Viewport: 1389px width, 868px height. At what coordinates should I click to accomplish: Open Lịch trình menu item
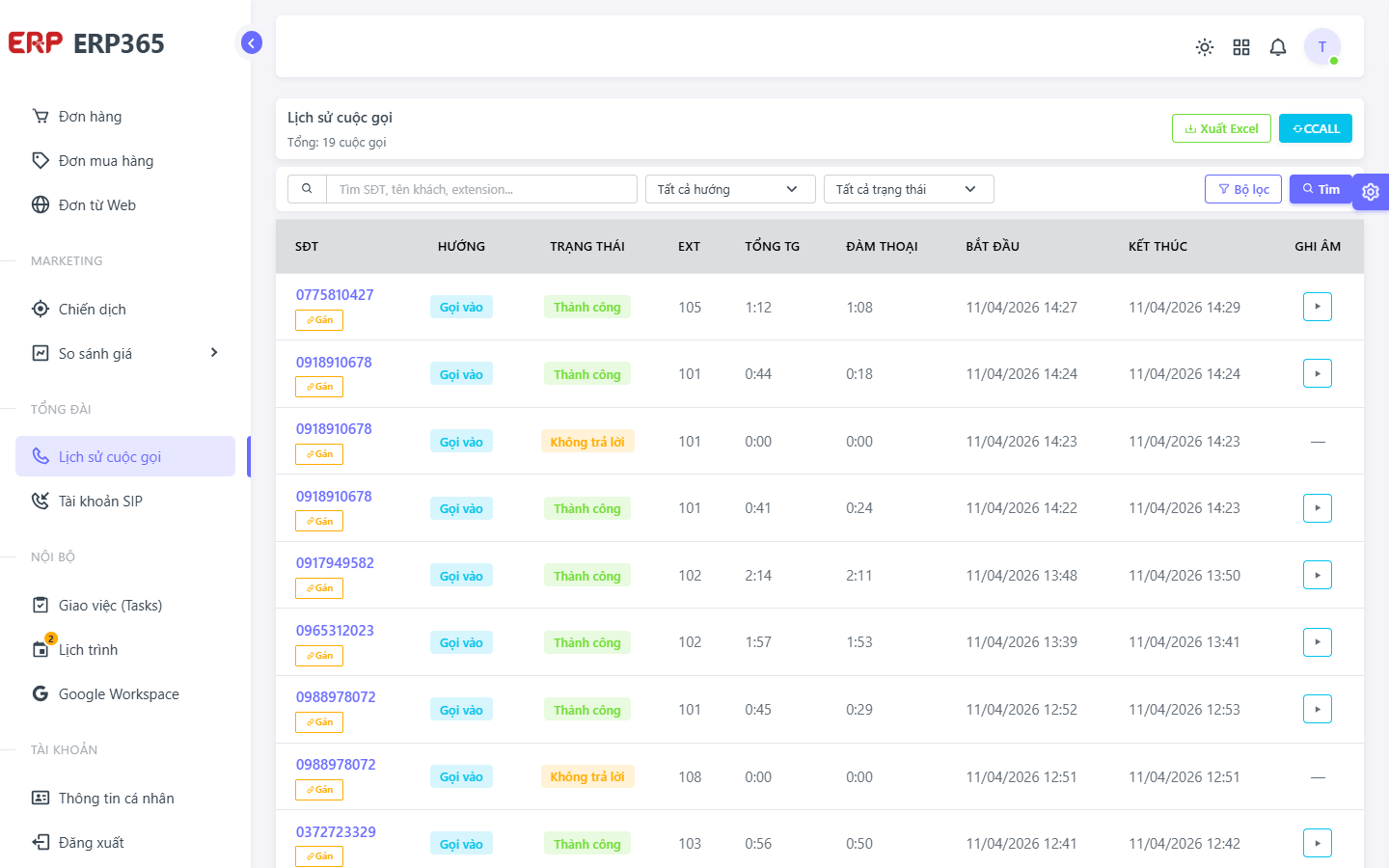125,650
